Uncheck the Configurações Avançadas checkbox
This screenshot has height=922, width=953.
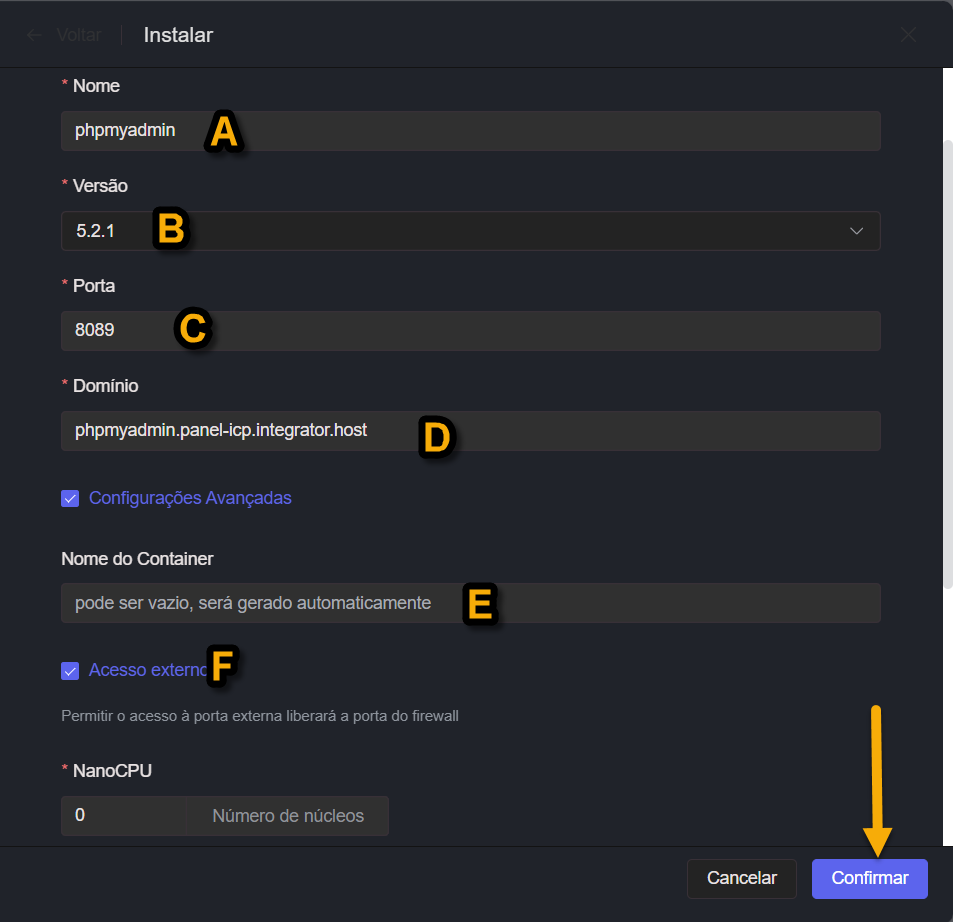(70, 498)
